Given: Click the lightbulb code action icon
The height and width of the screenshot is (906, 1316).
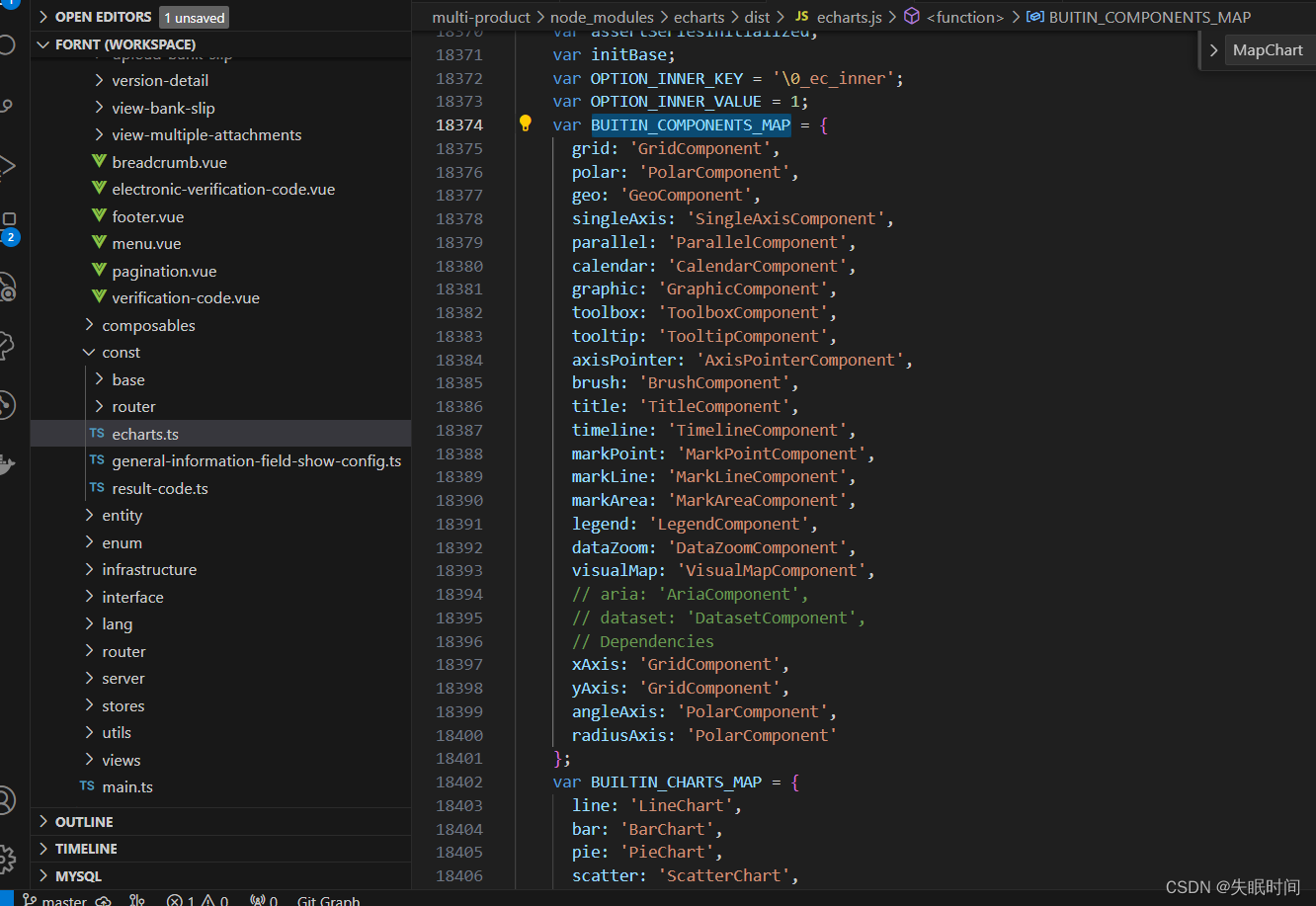Looking at the screenshot, I should click(526, 124).
